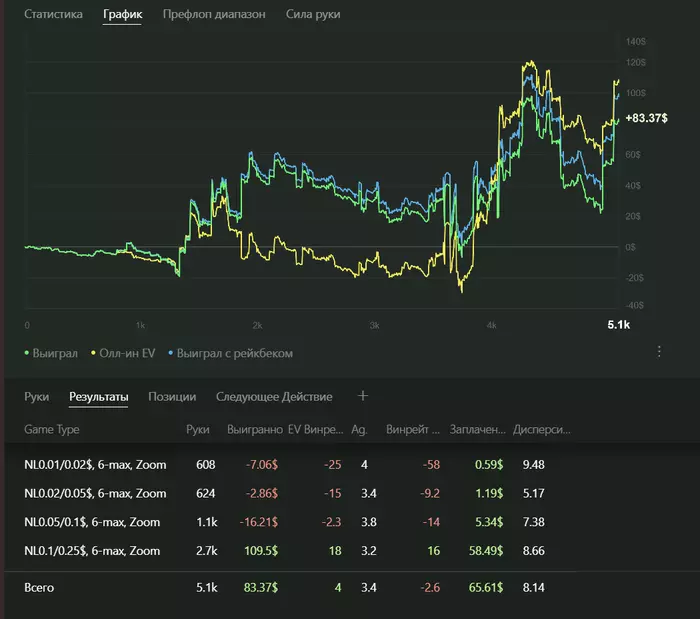The image size is (700, 619).
Task: Open the Руки tab
Action: [37, 397]
